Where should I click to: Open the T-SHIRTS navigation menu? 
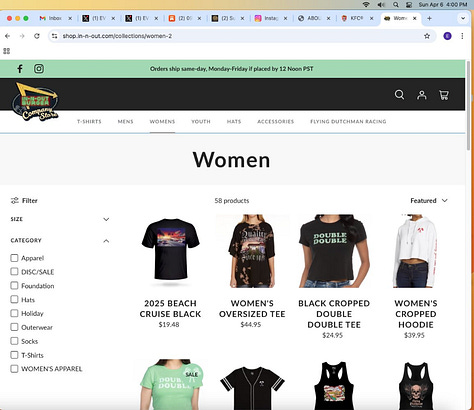pos(89,121)
